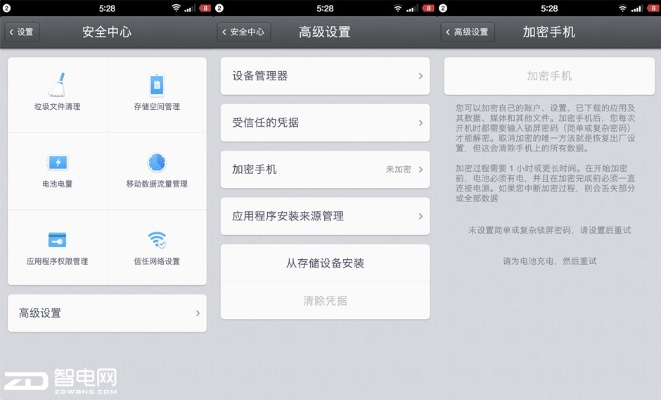Tap 从存储设备安装 option
The width and height of the screenshot is (661, 400).
(x=325, y=263)
